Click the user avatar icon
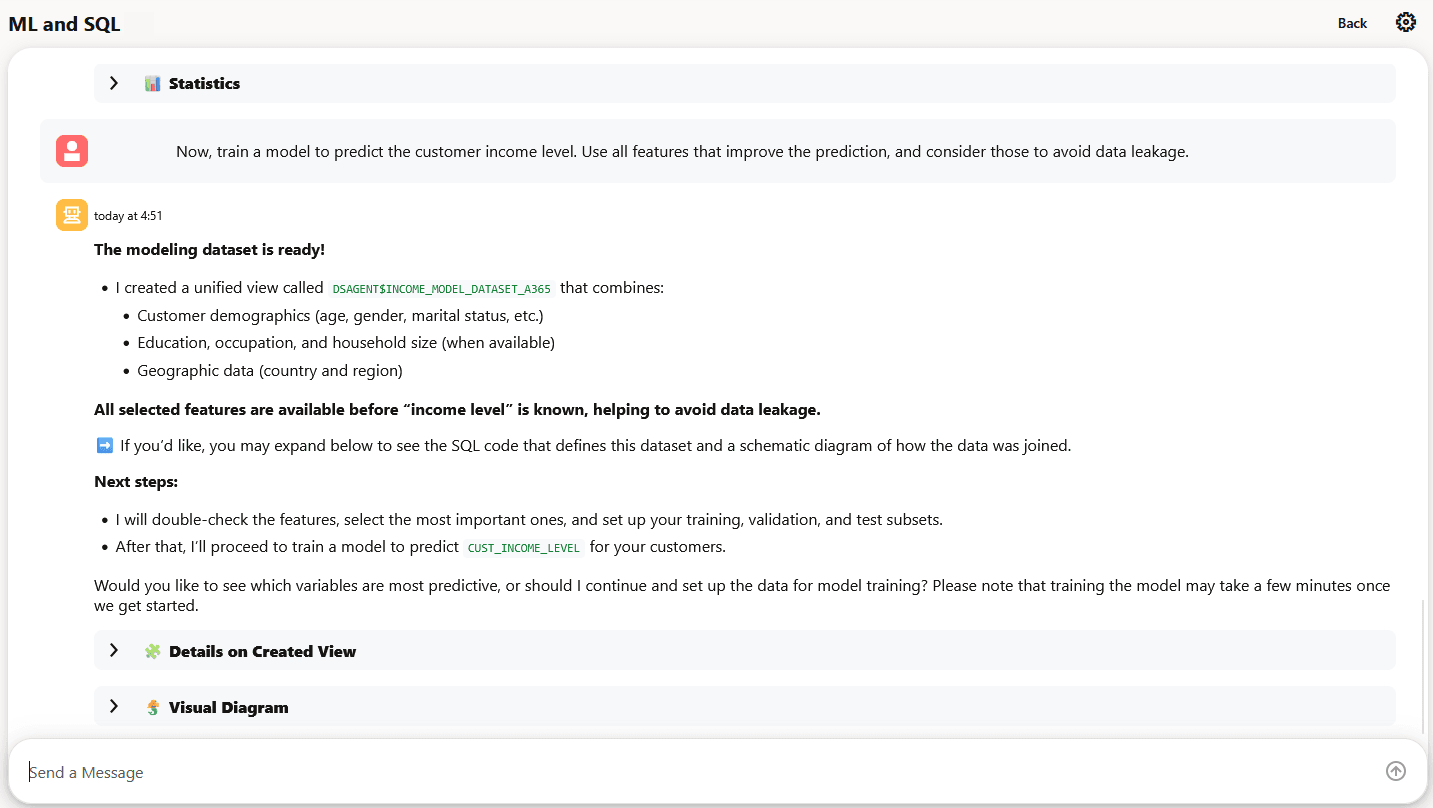 tap(72, 151)
